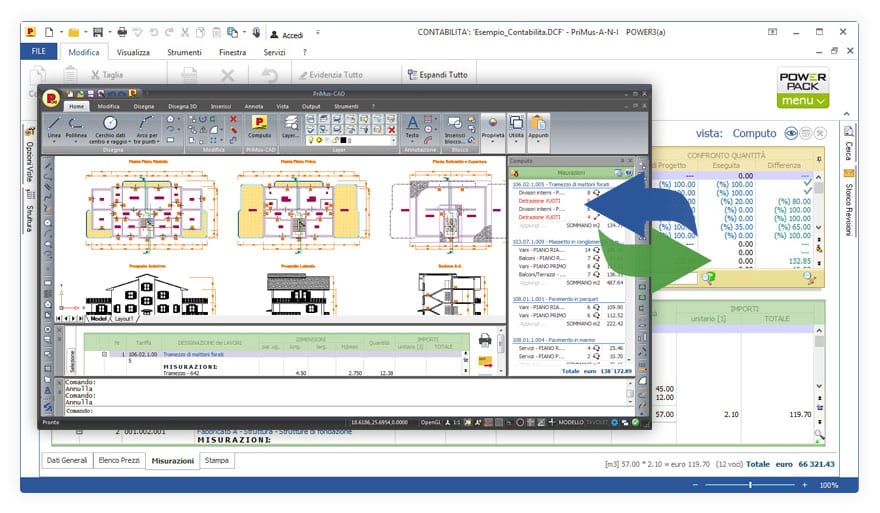Open the Finestra tab
The height and width of the screenshot is (513, 880).
point(232,52)
